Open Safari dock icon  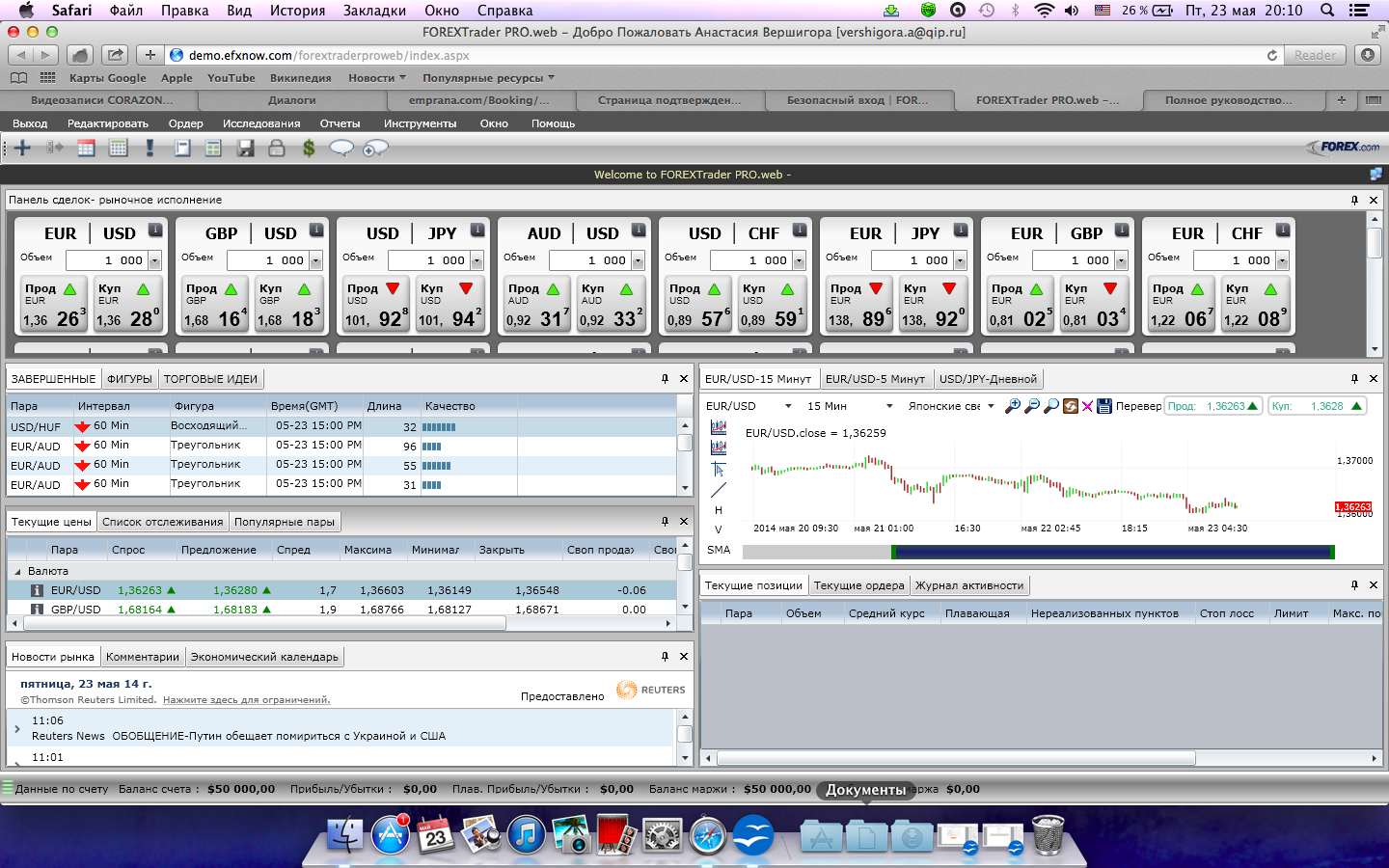tap(708, 834)
